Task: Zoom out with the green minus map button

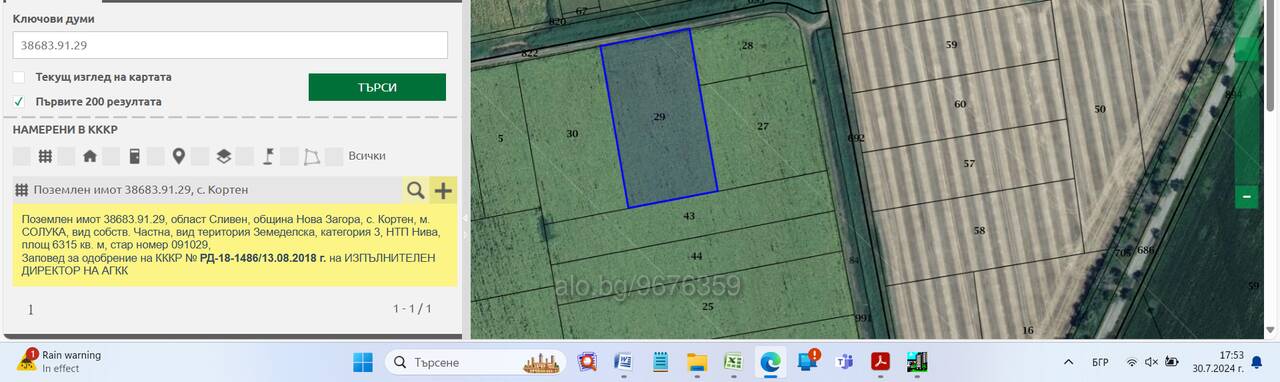Action: pos(1247,197)
